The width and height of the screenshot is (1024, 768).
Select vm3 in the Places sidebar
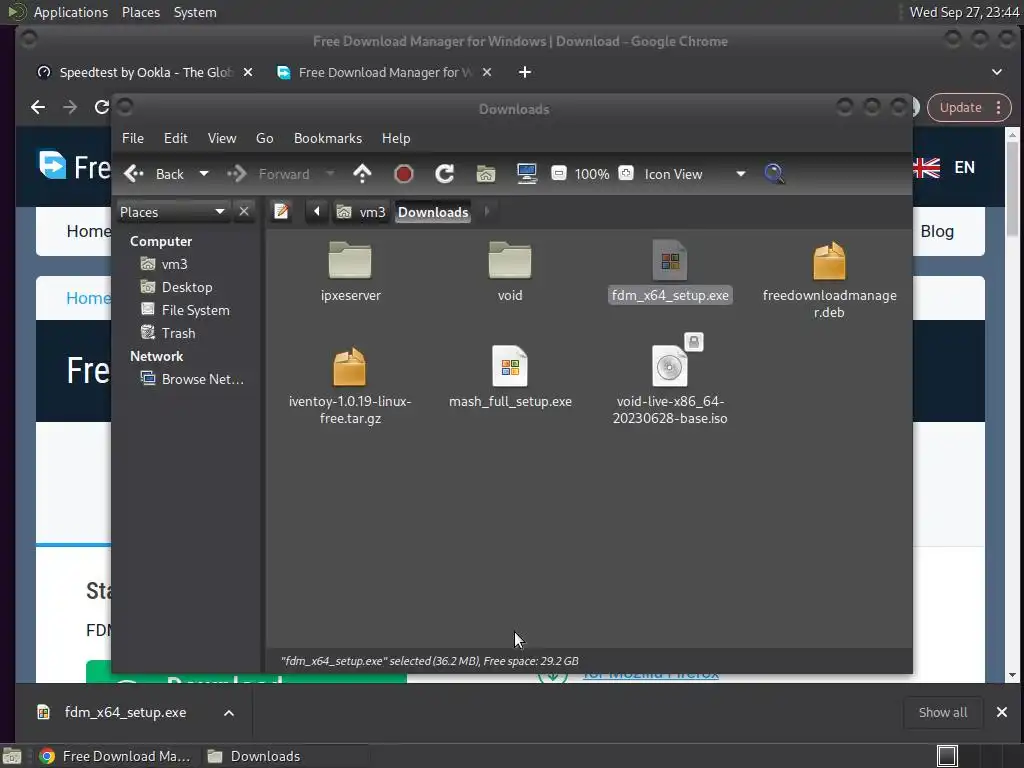coord(165,264)
